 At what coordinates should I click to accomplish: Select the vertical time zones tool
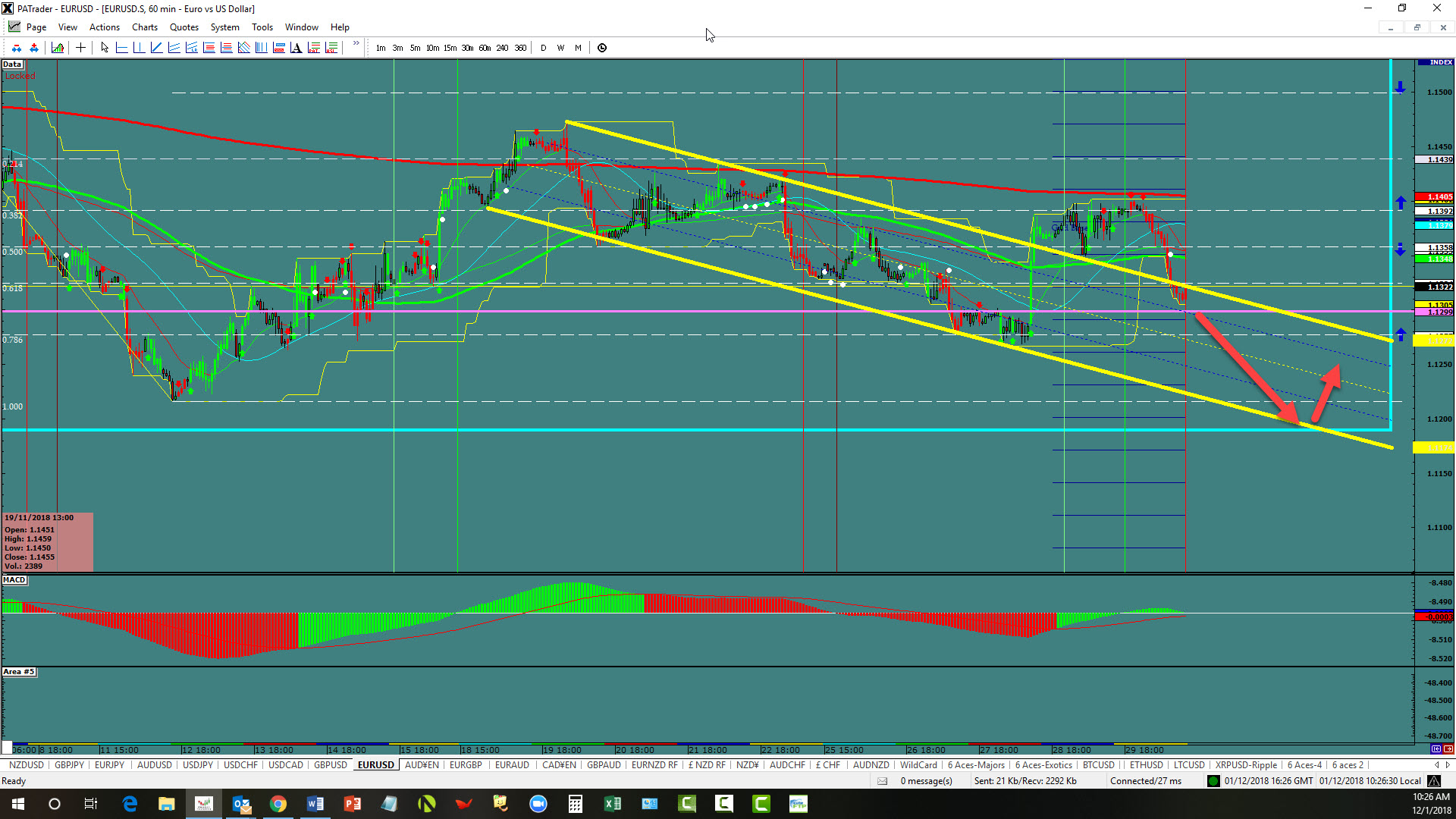[x=261, y=48]
